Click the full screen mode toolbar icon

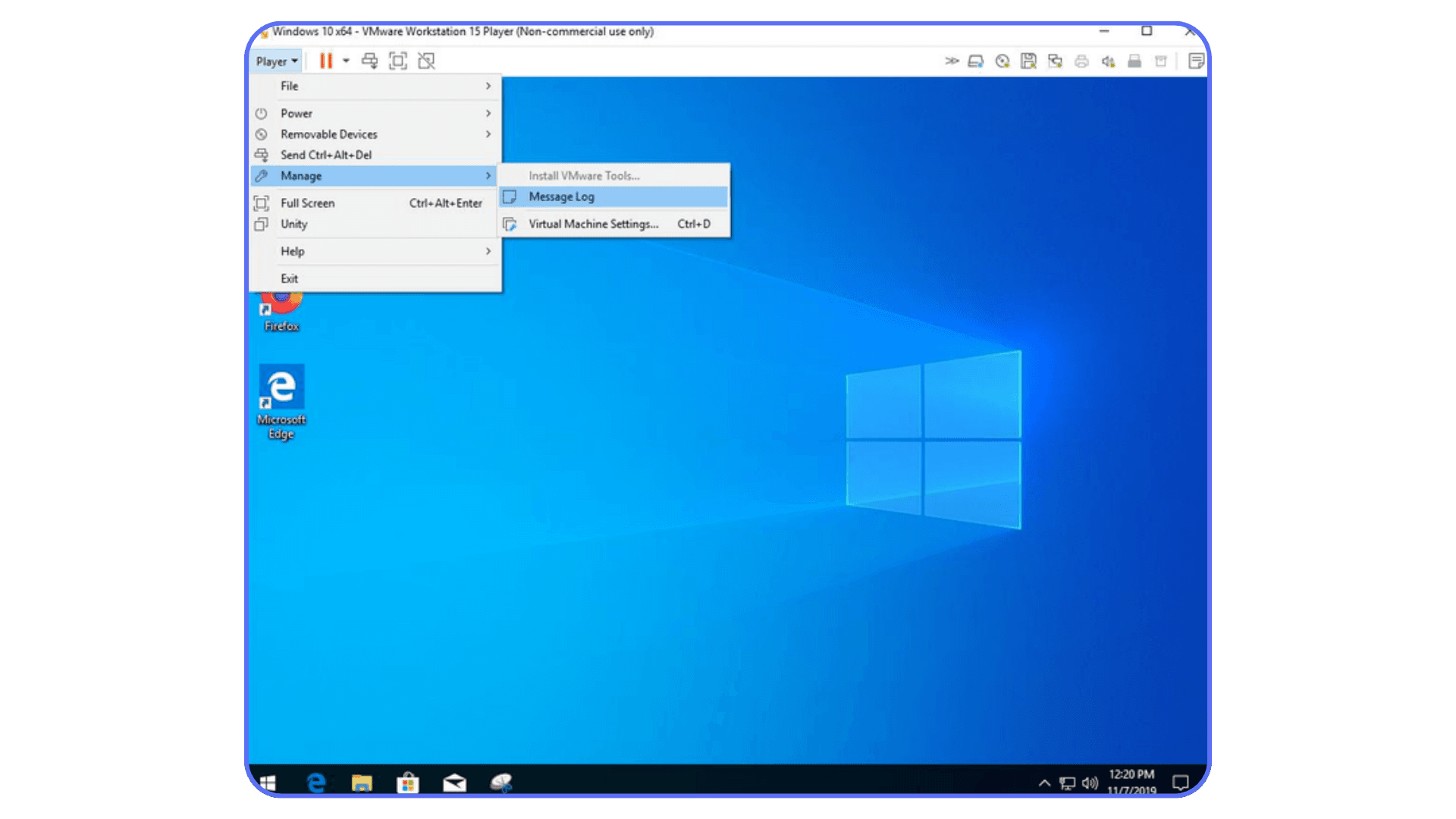click(398, 61)
